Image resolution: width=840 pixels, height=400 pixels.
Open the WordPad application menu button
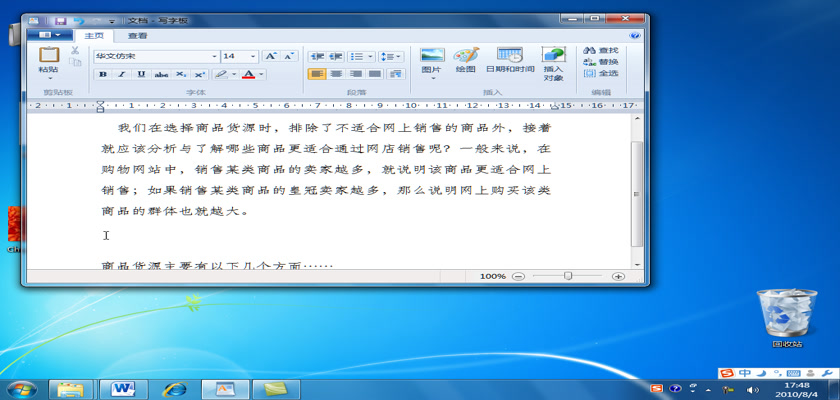coord(49,35)
